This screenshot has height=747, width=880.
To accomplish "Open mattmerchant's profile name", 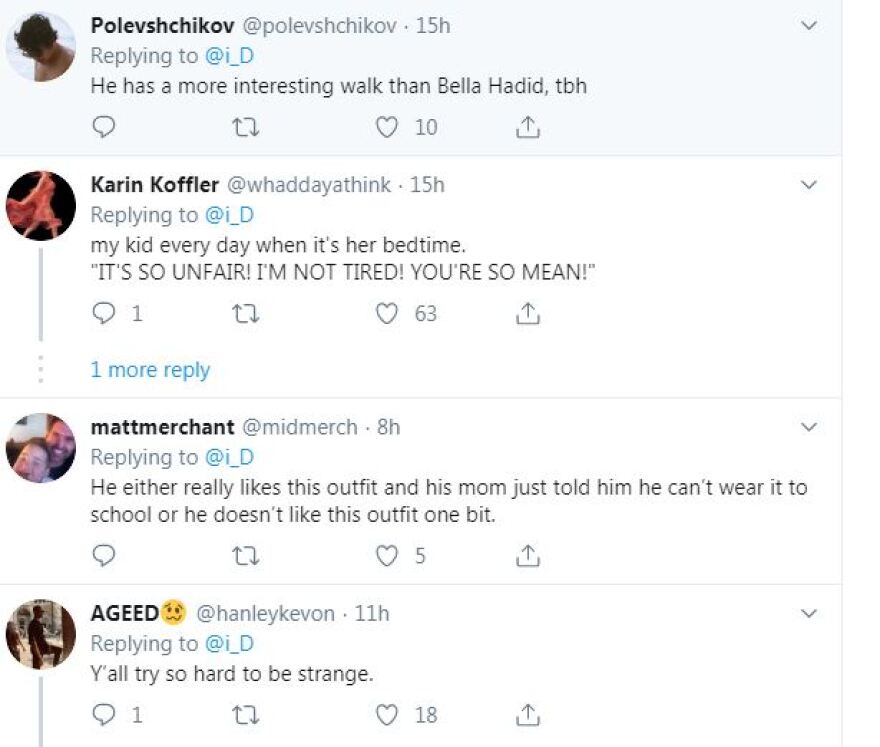I will 162,427.
